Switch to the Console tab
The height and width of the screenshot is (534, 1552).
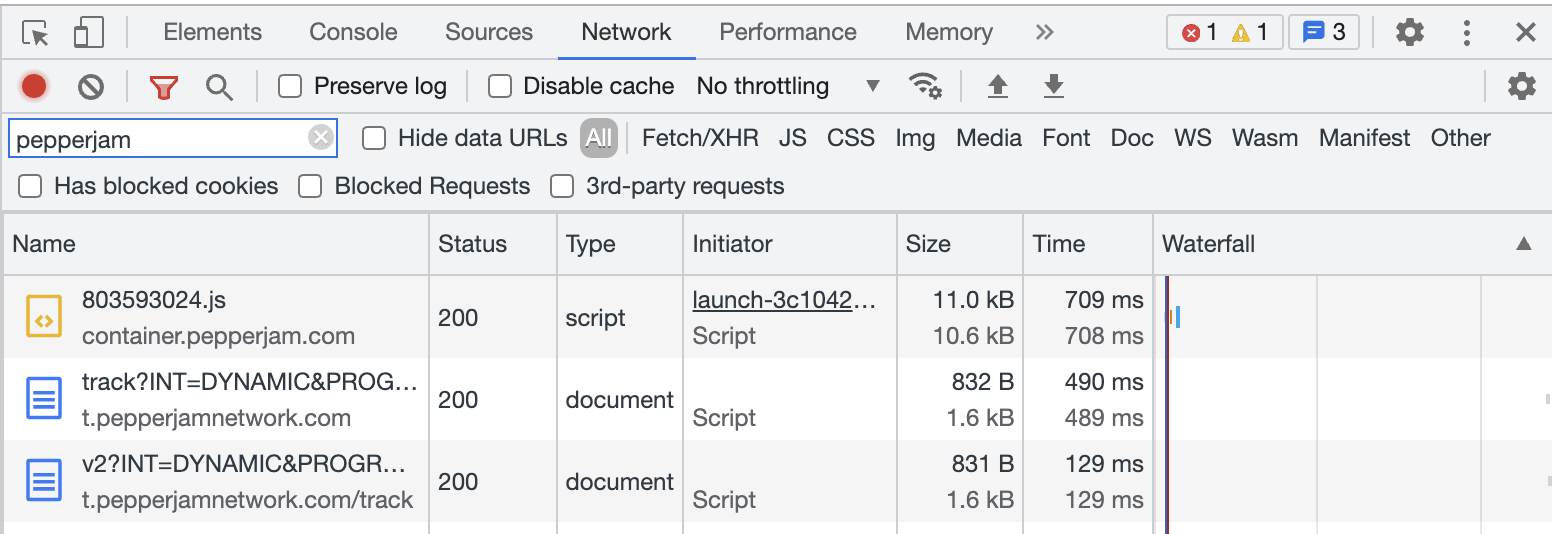click(x=353, y=32)
